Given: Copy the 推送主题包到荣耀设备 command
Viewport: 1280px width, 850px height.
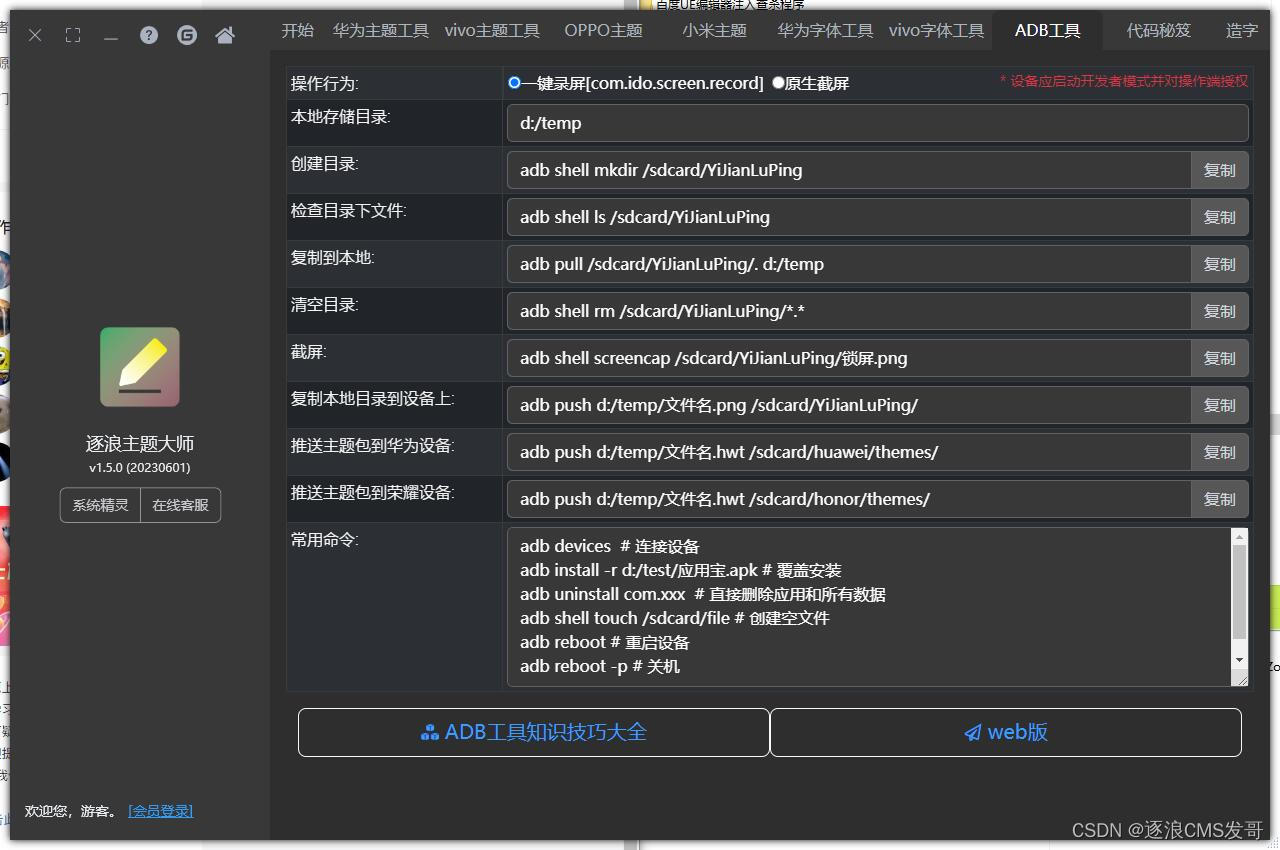Looking at the screenshot, I should tap(1219, 499).
